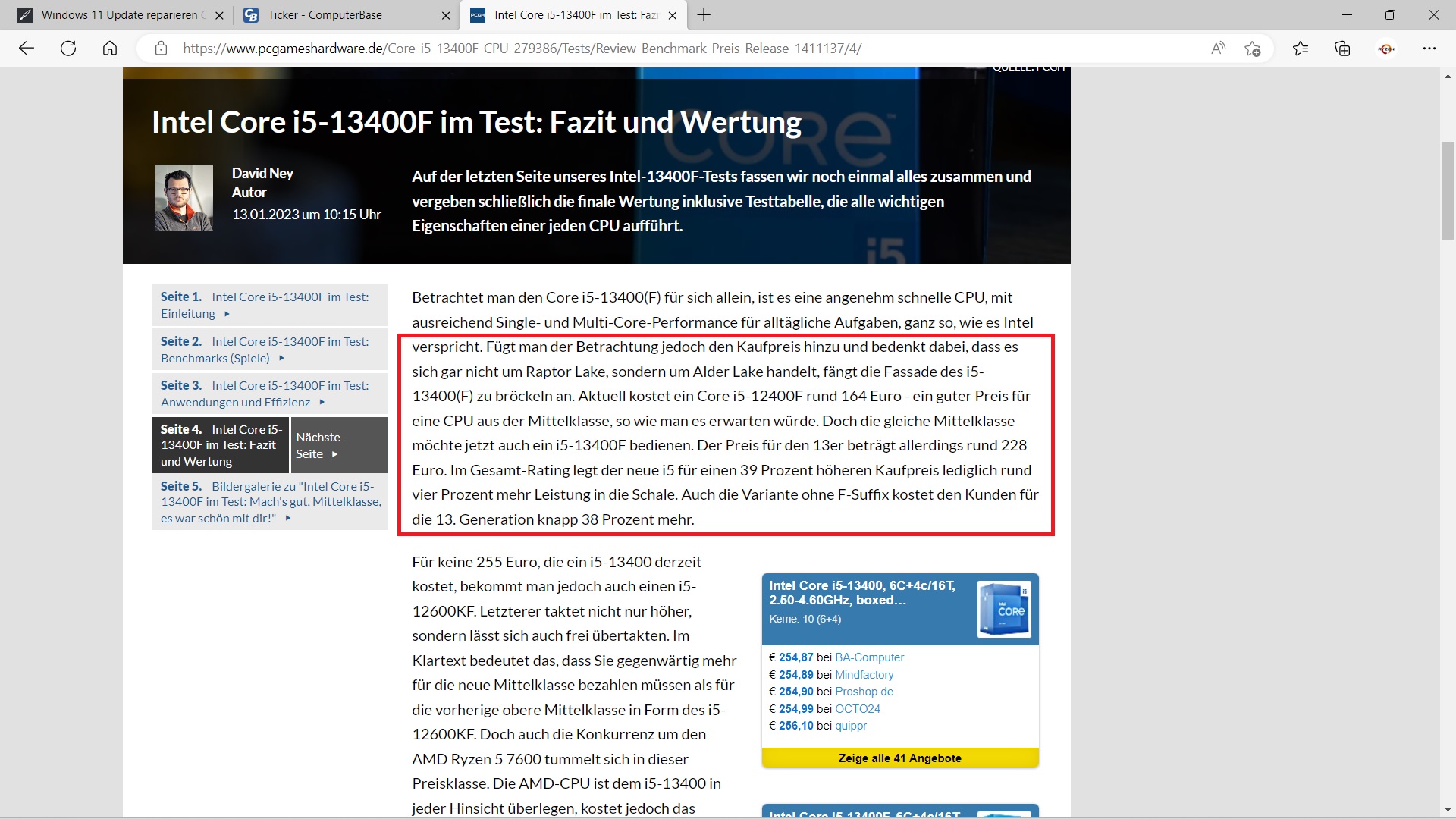Image resolution: width=1456 pixels, height=819 pixels.
Task: Click the Read aloud icon
Action: click(x=1218, y=49)
